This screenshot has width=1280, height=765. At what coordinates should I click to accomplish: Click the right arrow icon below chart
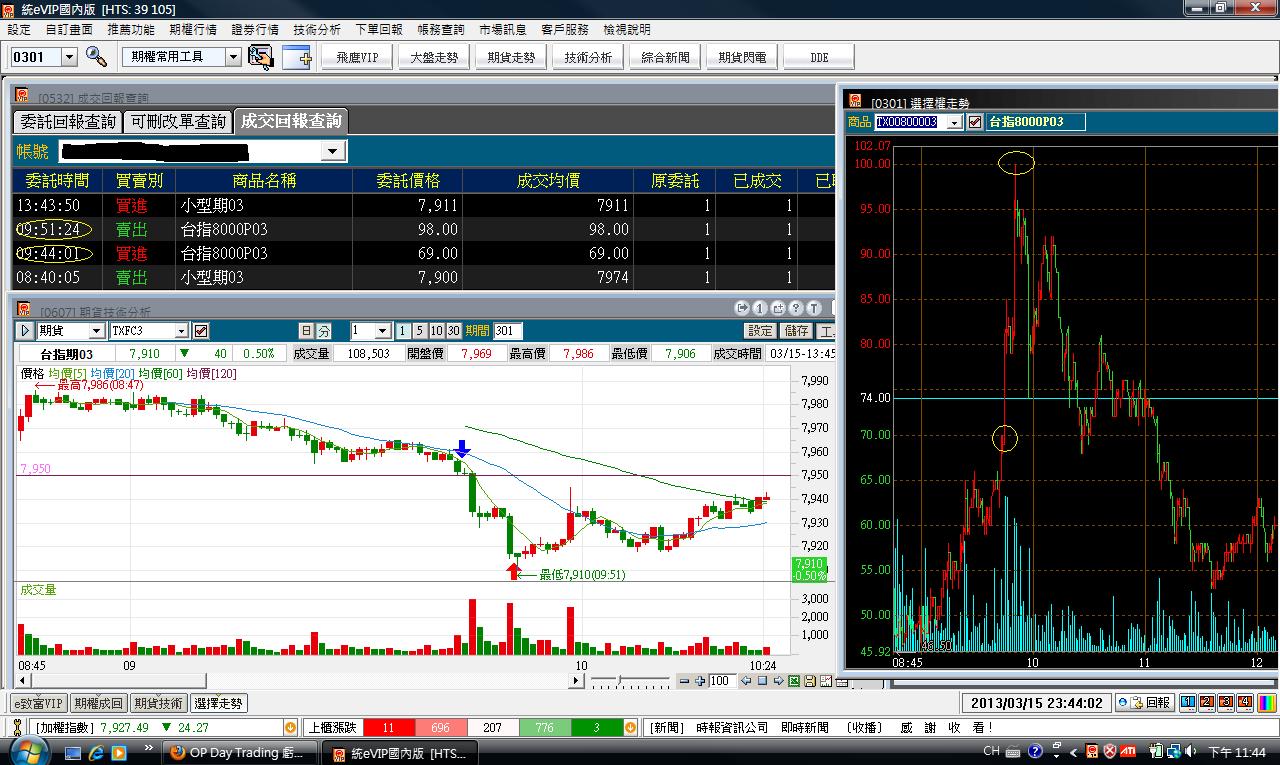coord(777,681)
